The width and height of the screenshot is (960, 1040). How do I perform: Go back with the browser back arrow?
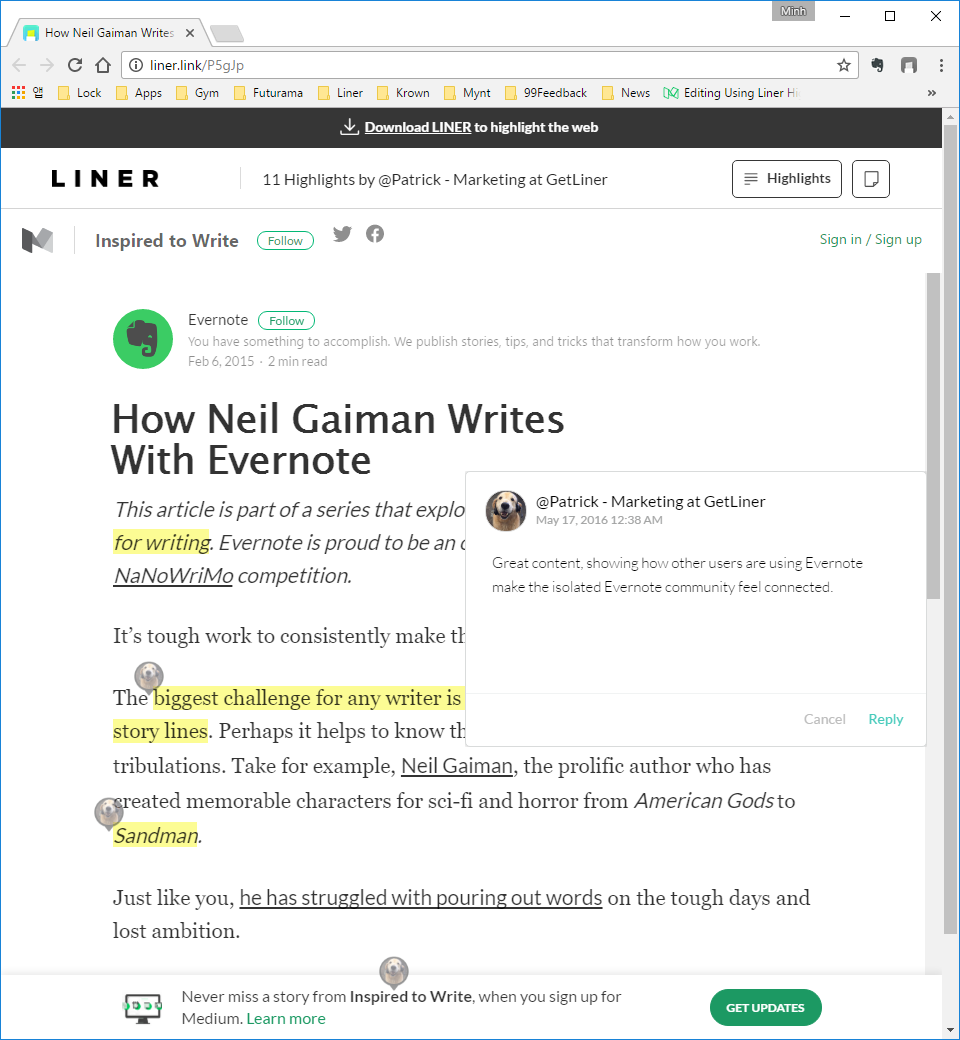coord(19,65)
